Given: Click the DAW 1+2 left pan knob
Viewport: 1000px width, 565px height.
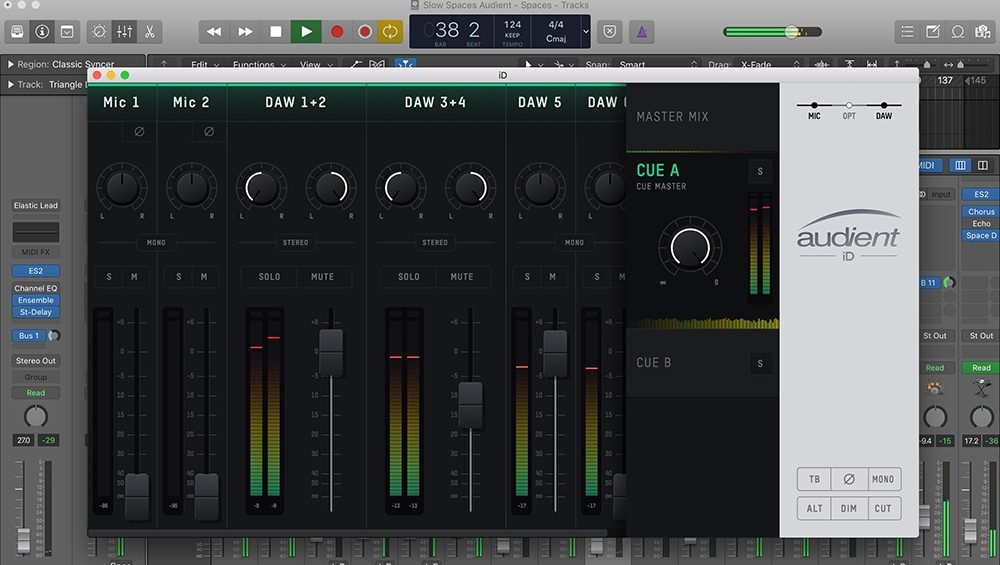Looking at the screenshot, I should pos(261,187).
